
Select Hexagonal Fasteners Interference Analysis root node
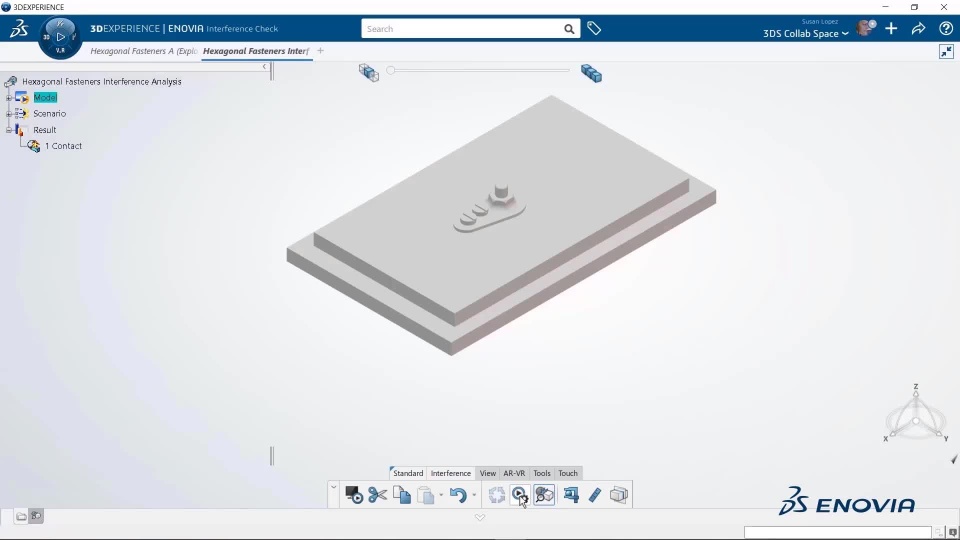[x=102, y=81]
